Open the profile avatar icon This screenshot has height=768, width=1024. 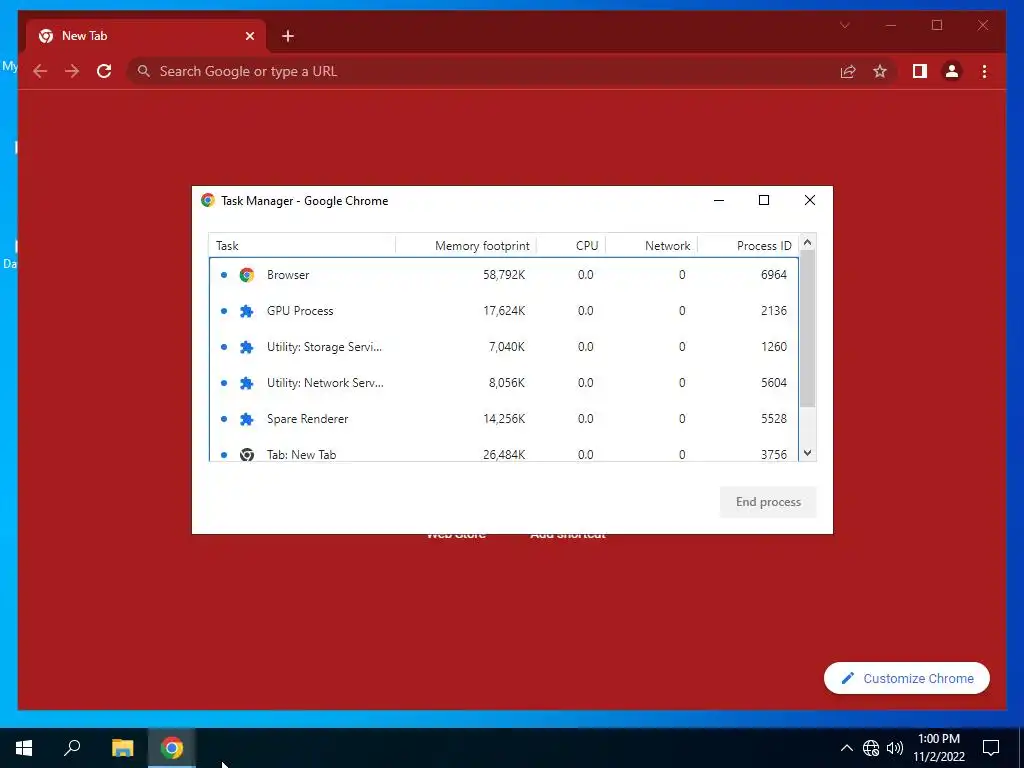pos(952,71)
